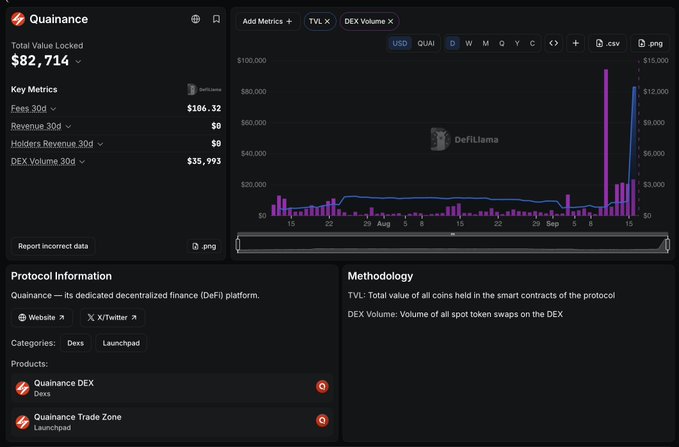Click the Key Metrics heading
This screenshot has height=447, width=679.
(x=34, y=89)
